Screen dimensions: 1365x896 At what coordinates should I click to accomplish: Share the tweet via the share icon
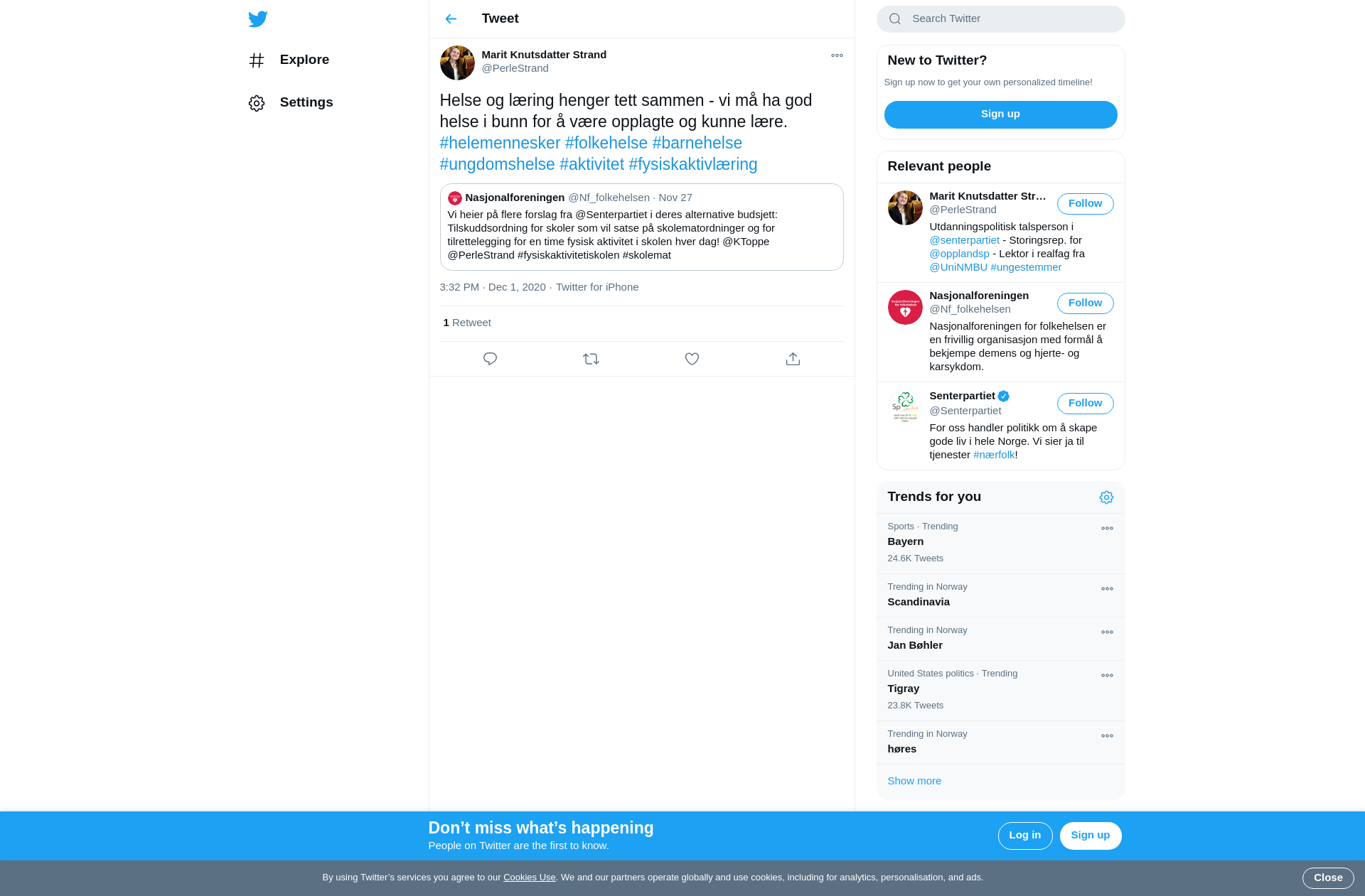coord(793,359)
